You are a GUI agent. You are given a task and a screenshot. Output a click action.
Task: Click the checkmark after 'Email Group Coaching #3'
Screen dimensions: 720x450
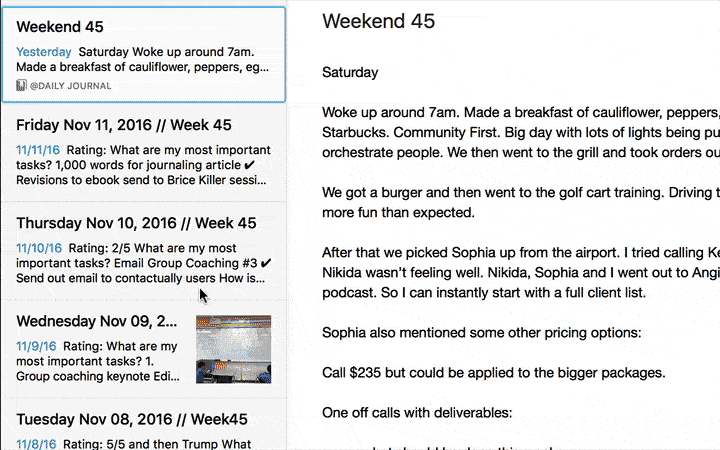265,264
